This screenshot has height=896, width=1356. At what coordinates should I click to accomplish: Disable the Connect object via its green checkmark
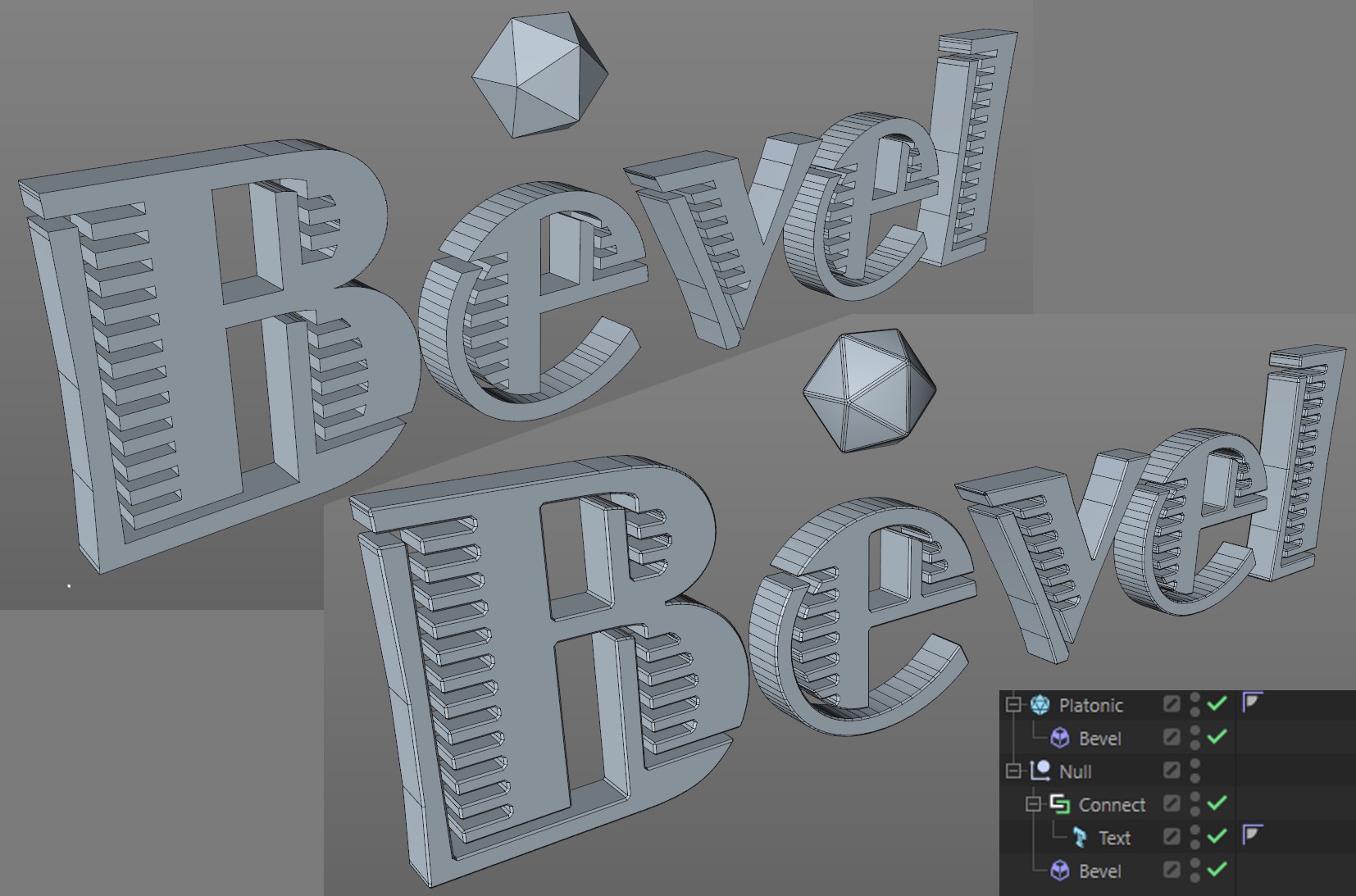[1217, 803]
